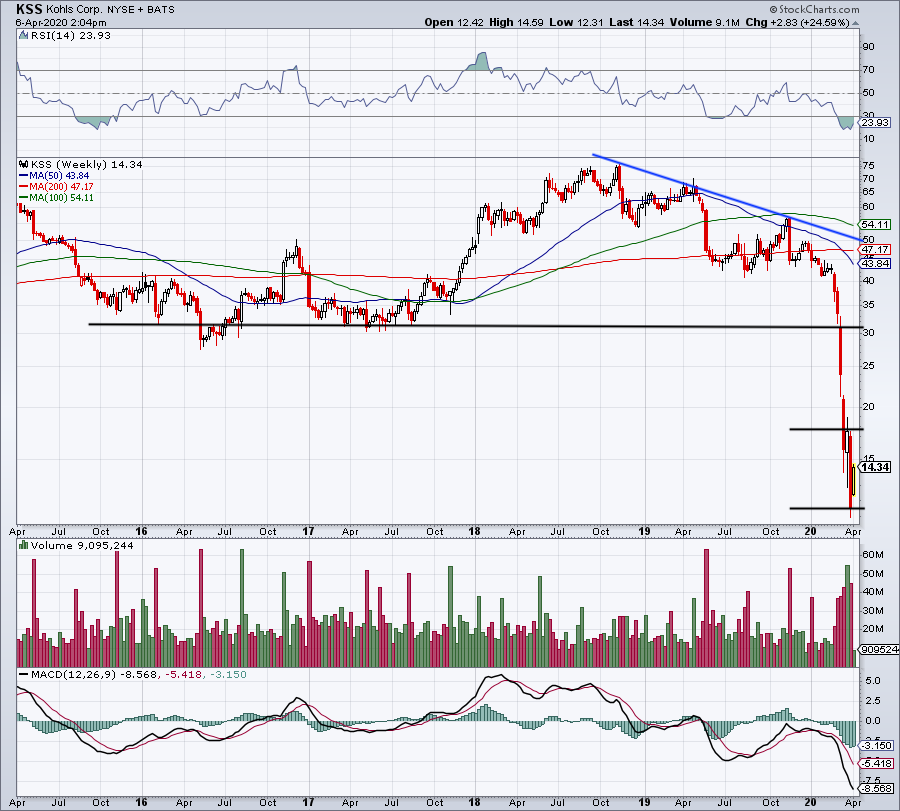Click the 23.93 RSI value tag
Viewport: 900px width, 811px height.
coord(875,122)
